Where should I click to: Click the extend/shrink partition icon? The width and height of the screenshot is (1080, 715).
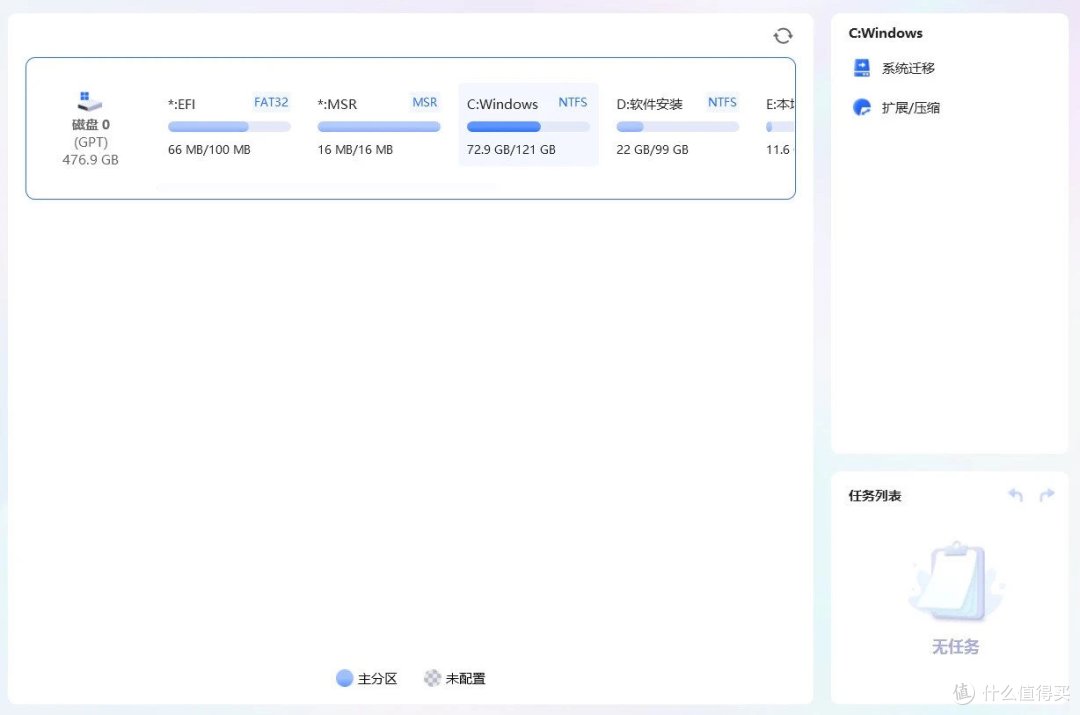[862, 107]
